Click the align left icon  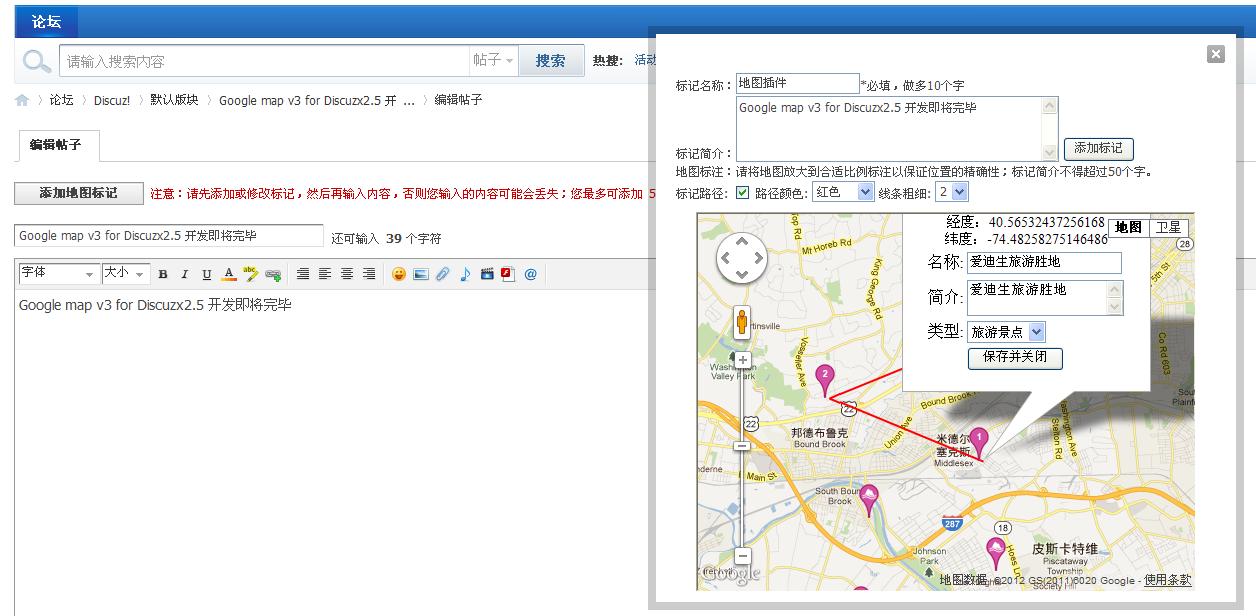click(x=325, y=274)
